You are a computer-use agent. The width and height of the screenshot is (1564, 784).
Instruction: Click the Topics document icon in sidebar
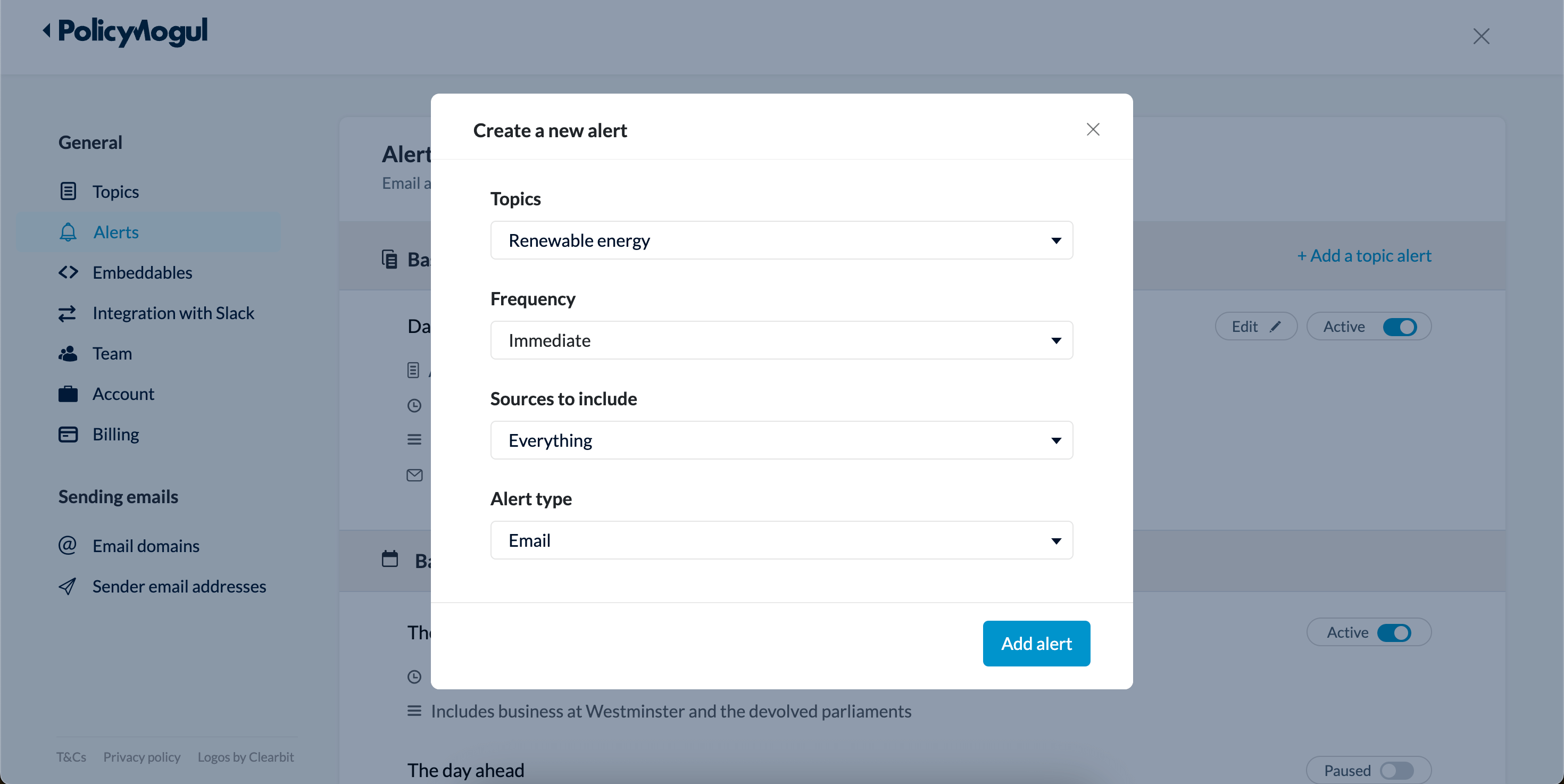click(68, 191)
